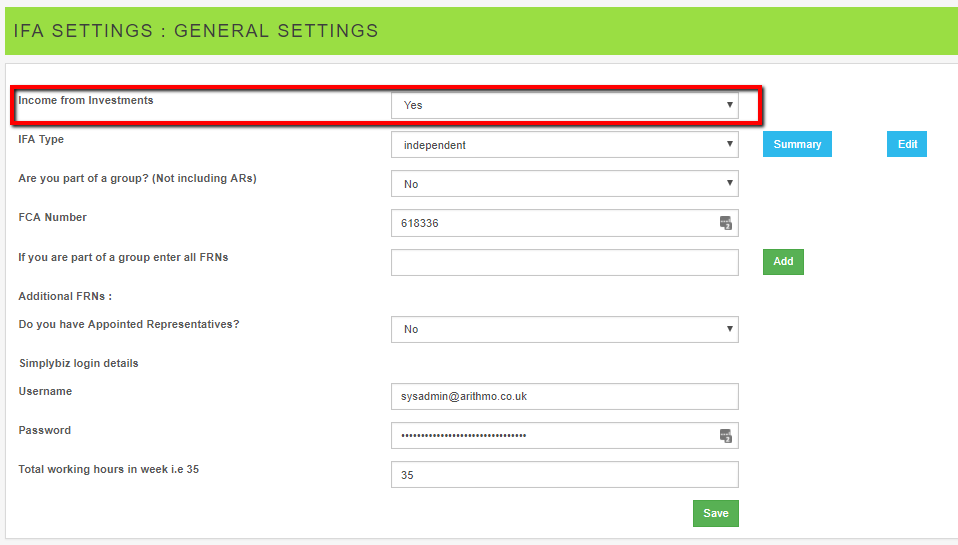
Task: Click the green Add button
Action: pos(783,261)
